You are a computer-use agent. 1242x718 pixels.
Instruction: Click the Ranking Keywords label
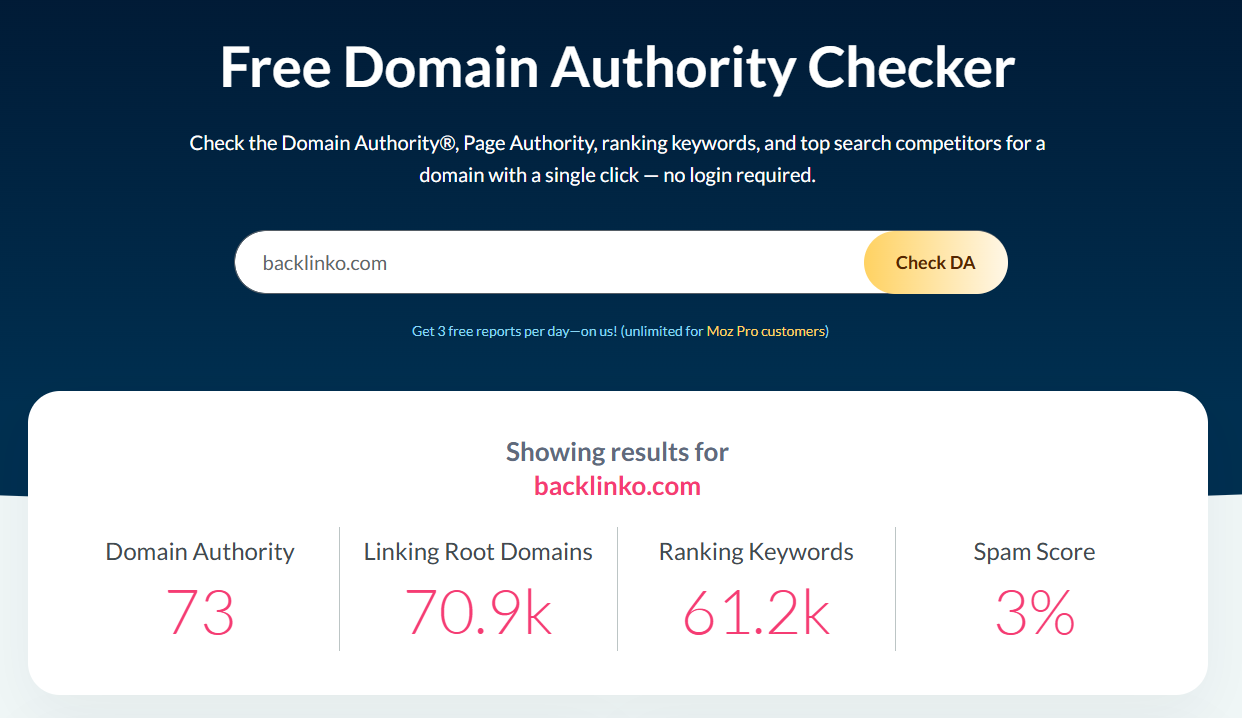coord(756,552)
